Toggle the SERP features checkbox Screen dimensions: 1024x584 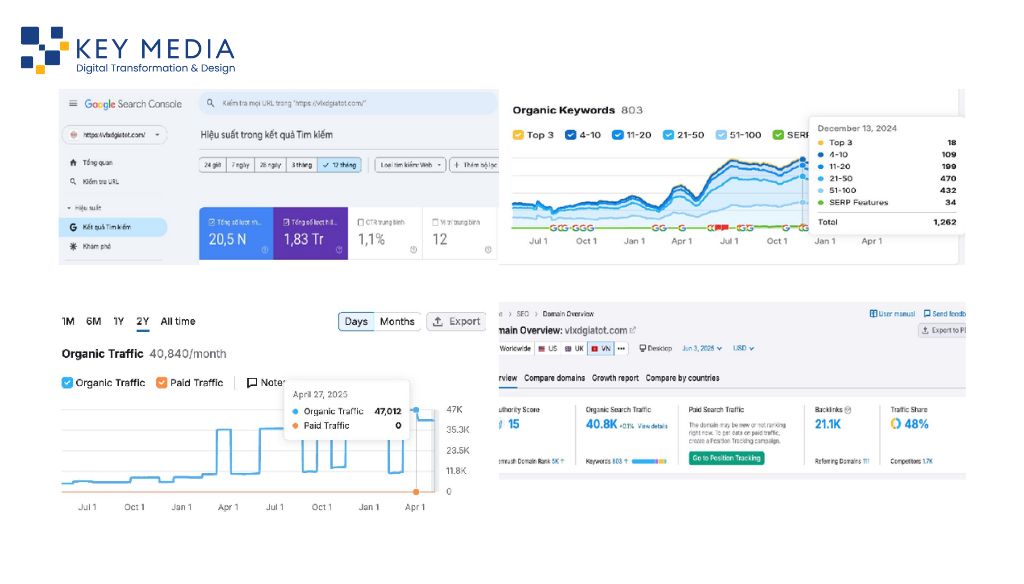(778, 135)
